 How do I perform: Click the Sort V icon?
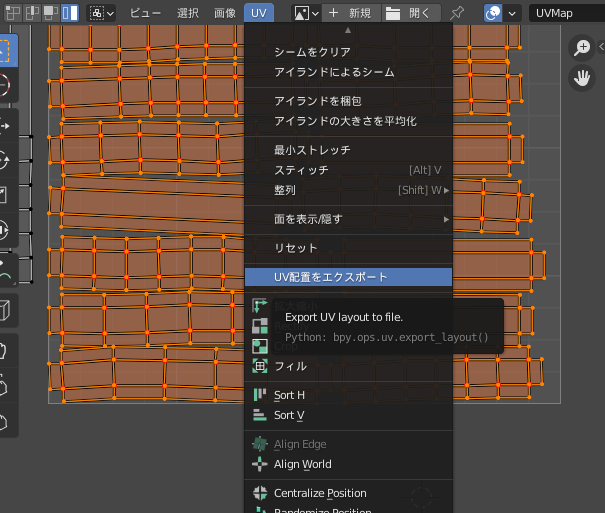(260, 415)
